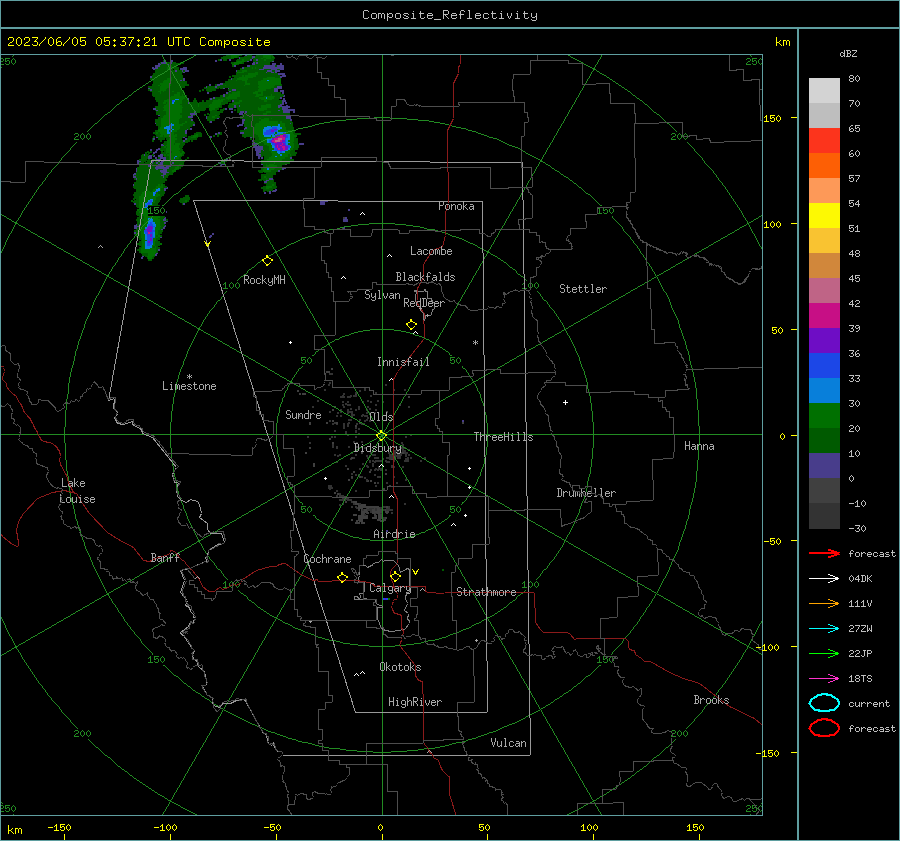Select the HighRiver label
This screenshot has height=841, width=900.
[415, 702]
